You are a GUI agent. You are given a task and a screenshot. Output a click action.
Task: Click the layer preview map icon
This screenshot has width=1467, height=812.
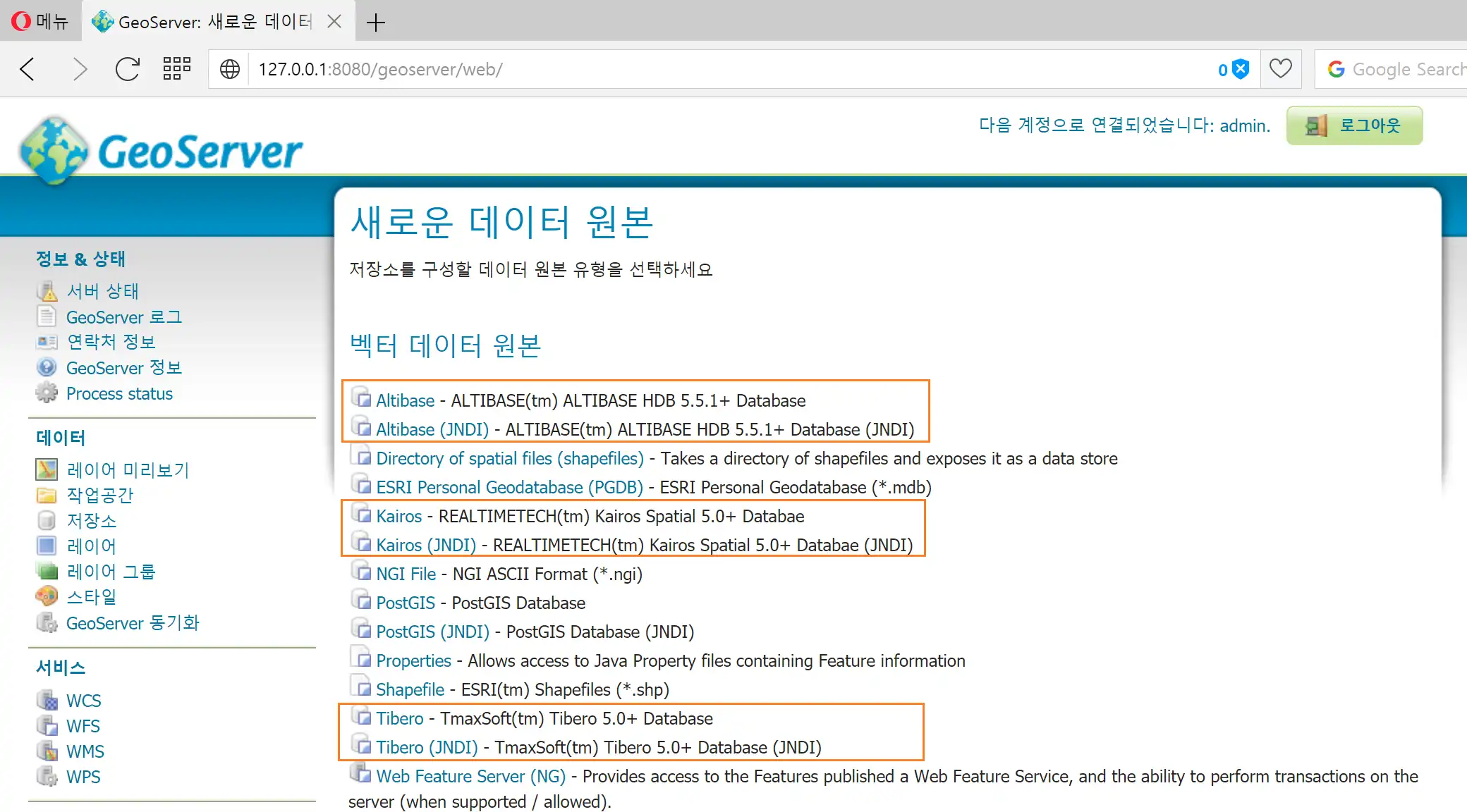tap(47, 469)
